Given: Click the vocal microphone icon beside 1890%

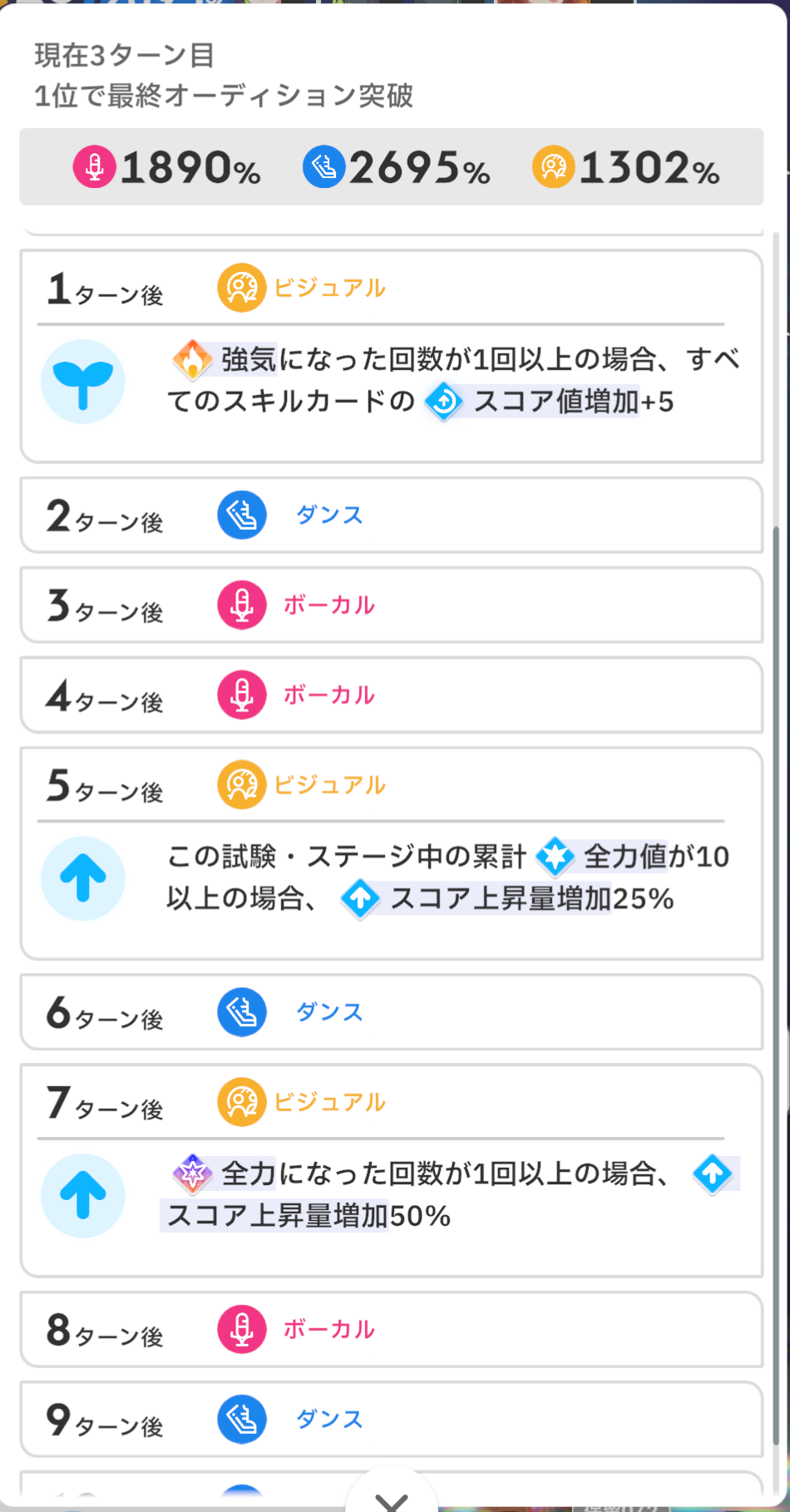Looking at the screenshot, I should pyautogui.click(x=94, y=166).
